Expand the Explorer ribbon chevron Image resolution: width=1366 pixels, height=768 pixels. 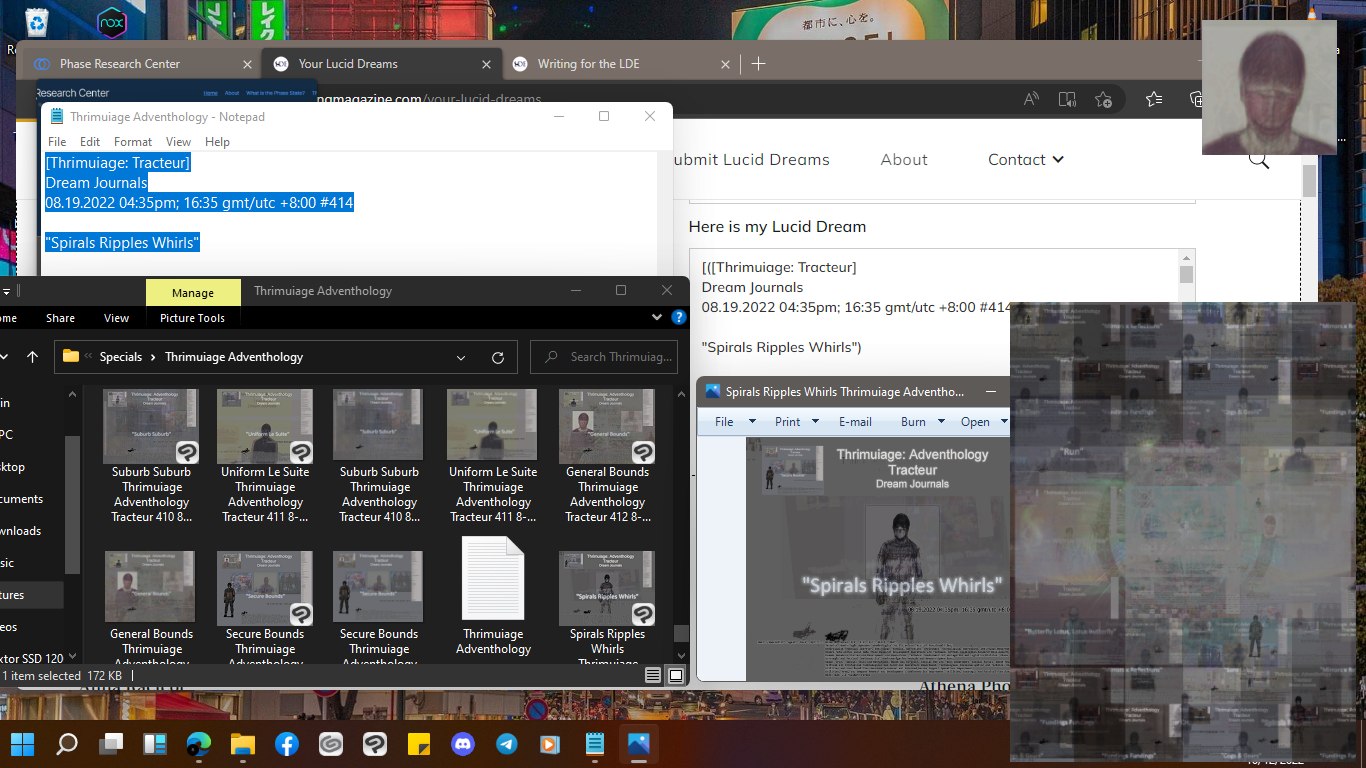[x=657, y=318]
